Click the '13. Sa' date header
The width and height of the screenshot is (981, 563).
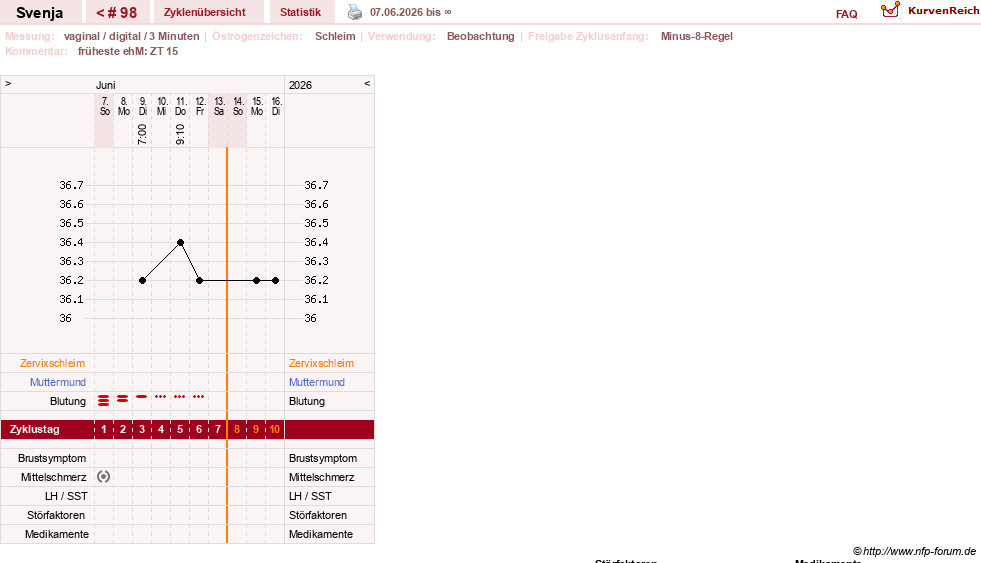218,106
